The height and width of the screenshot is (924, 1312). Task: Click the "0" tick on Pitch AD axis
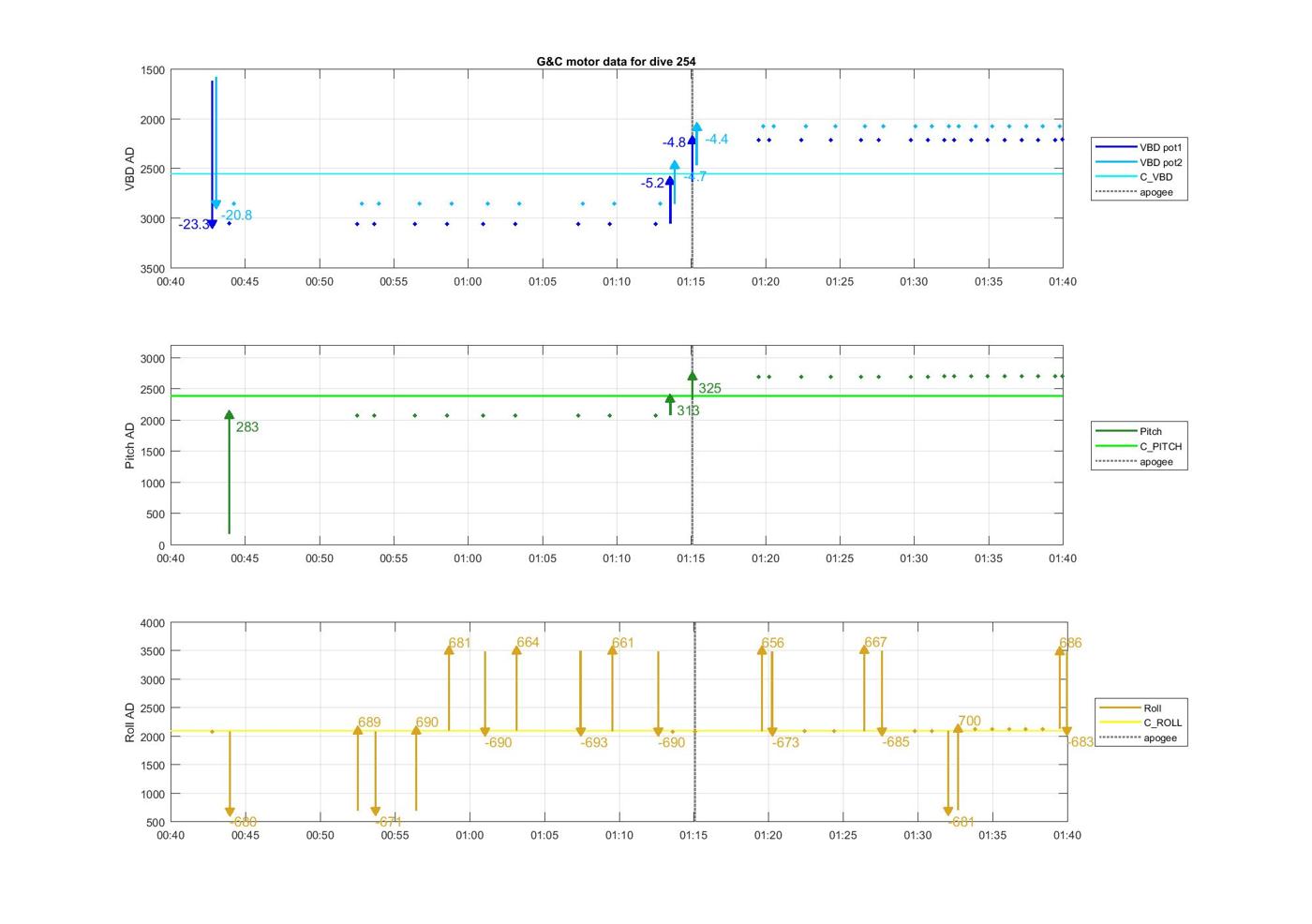click(x=161, y=545)
